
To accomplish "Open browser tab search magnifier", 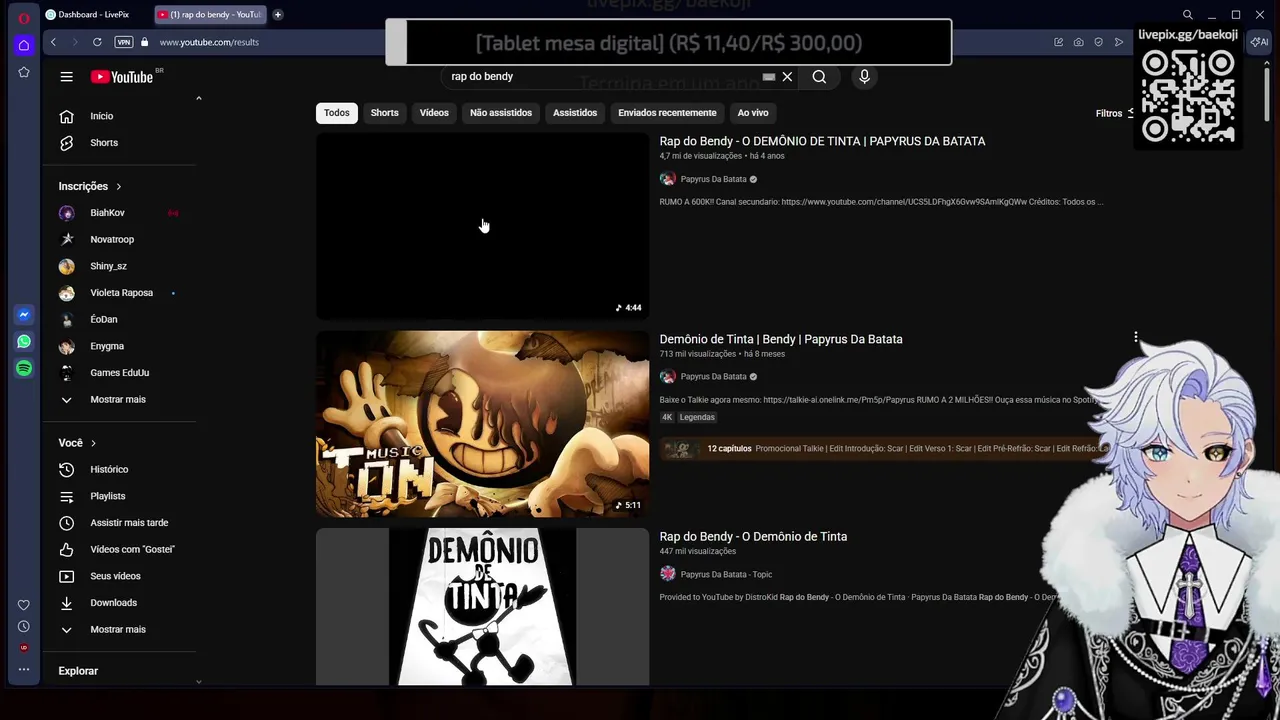I will [1187, 15].
